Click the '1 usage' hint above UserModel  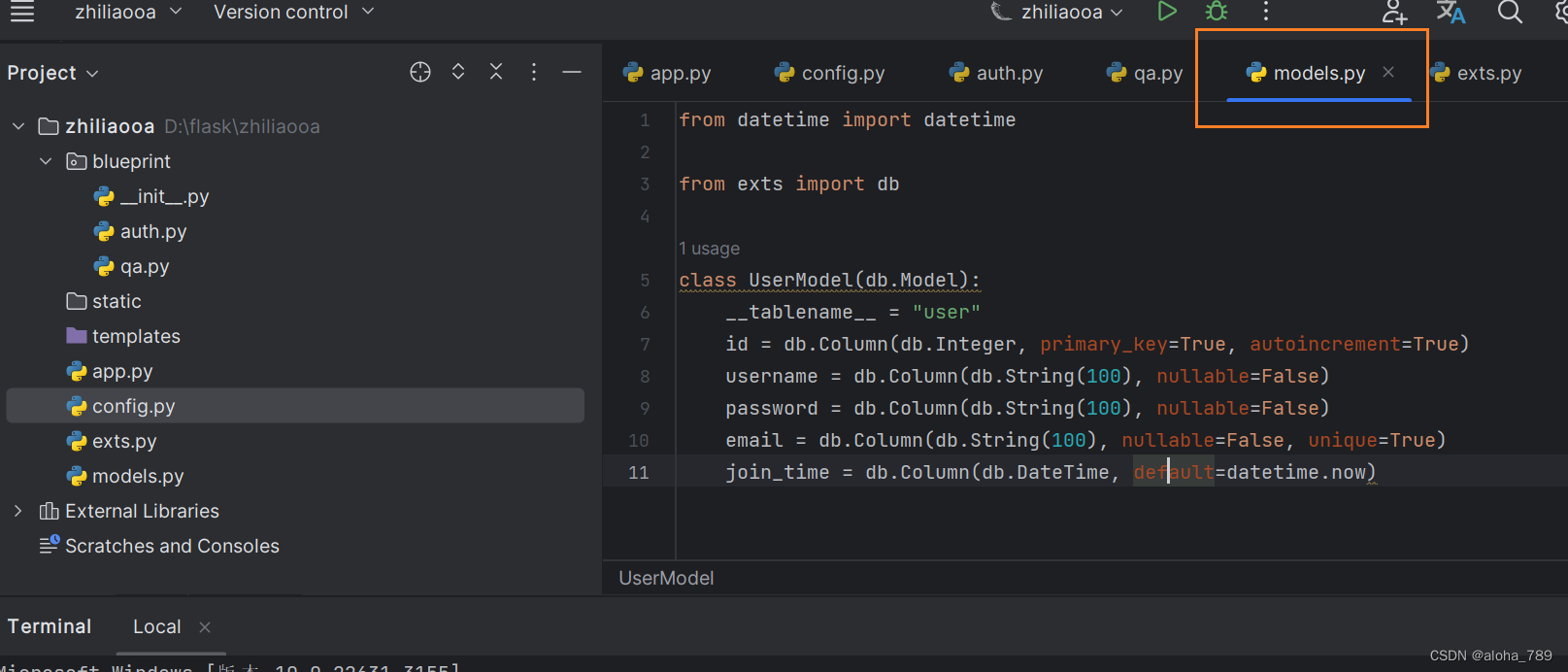pos(709,249)
